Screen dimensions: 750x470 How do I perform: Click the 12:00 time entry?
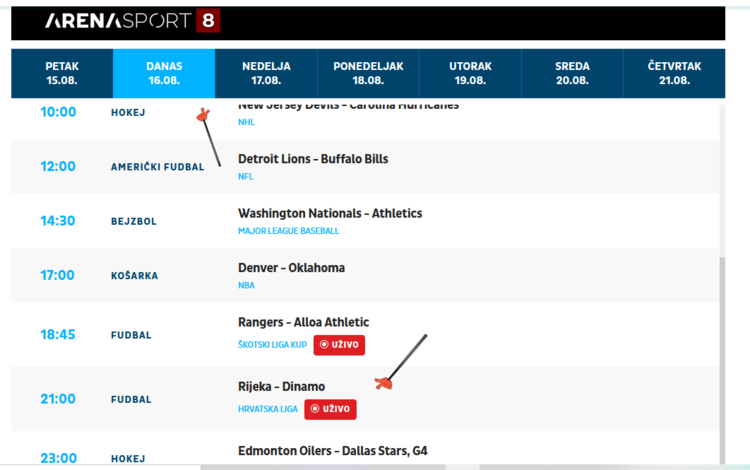[x=58, y=166]
